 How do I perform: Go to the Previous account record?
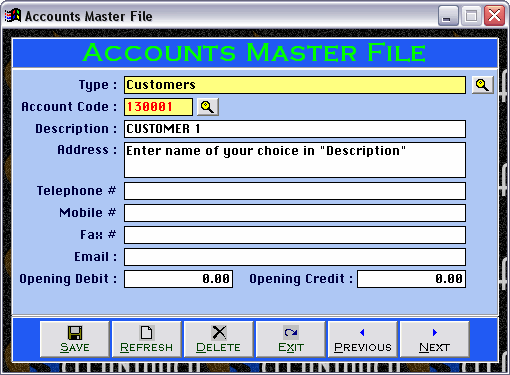363,339
